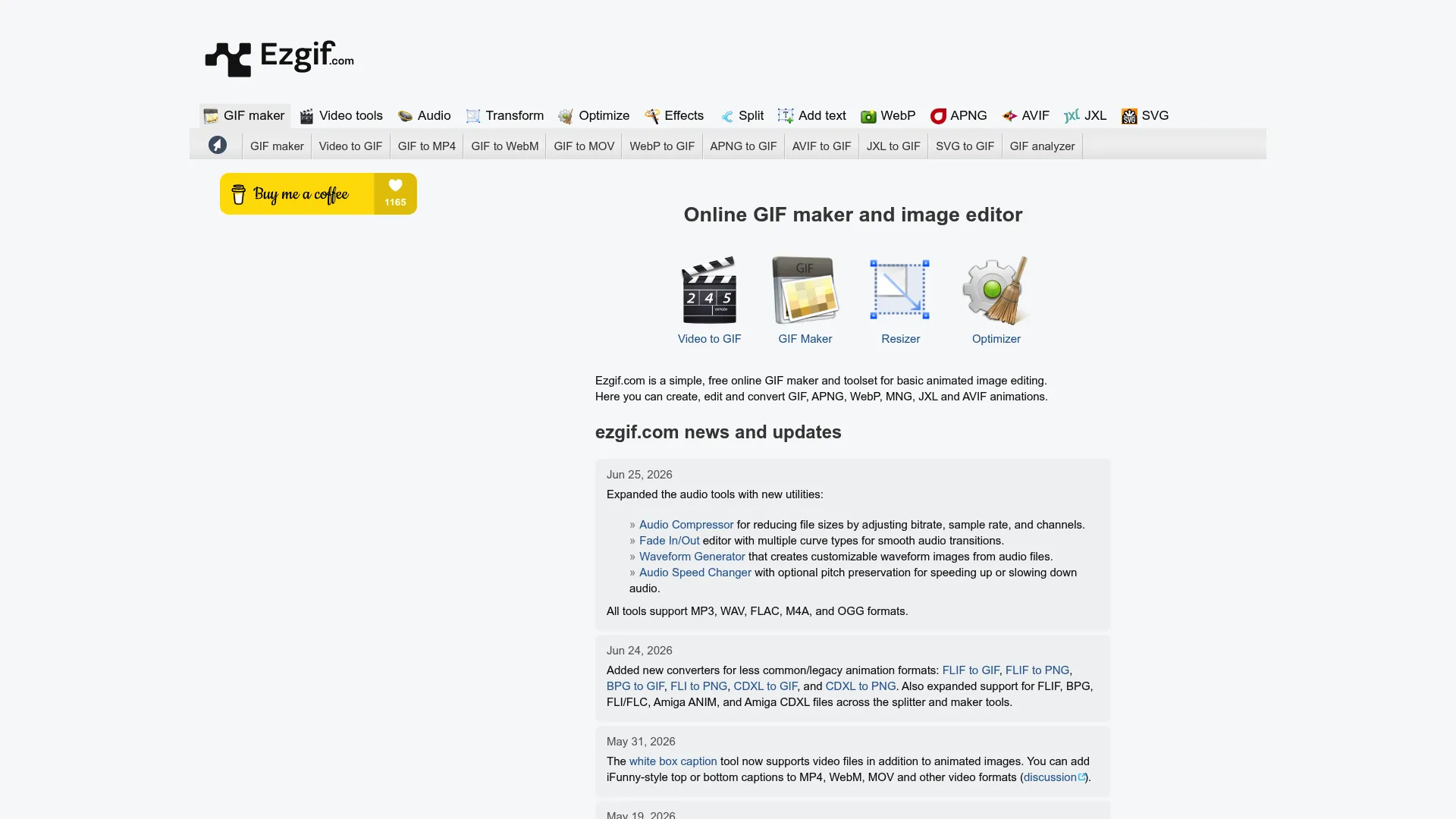The height and width of the screenshot is (819, 1456).
Task: Open the Effects menu
Action: (x=675, y=115)
